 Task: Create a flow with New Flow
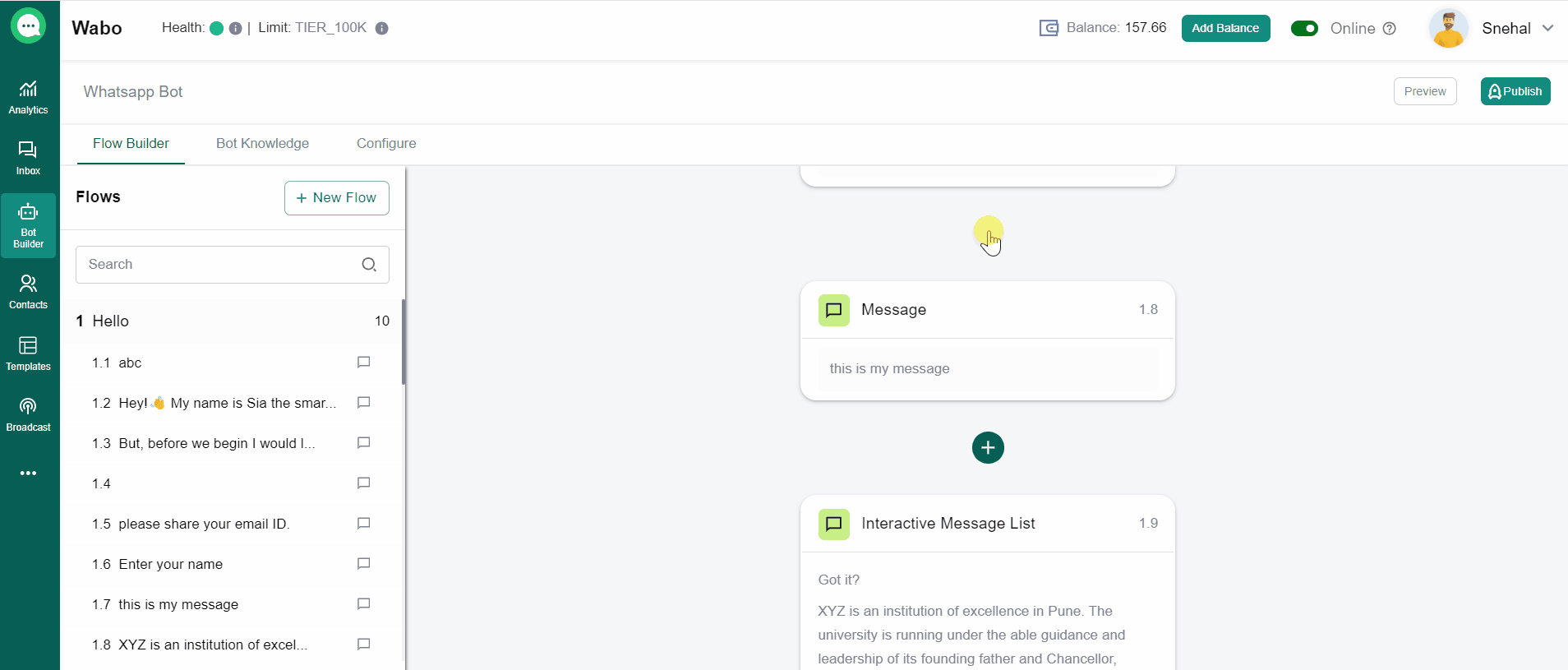[x=336, y=198]
